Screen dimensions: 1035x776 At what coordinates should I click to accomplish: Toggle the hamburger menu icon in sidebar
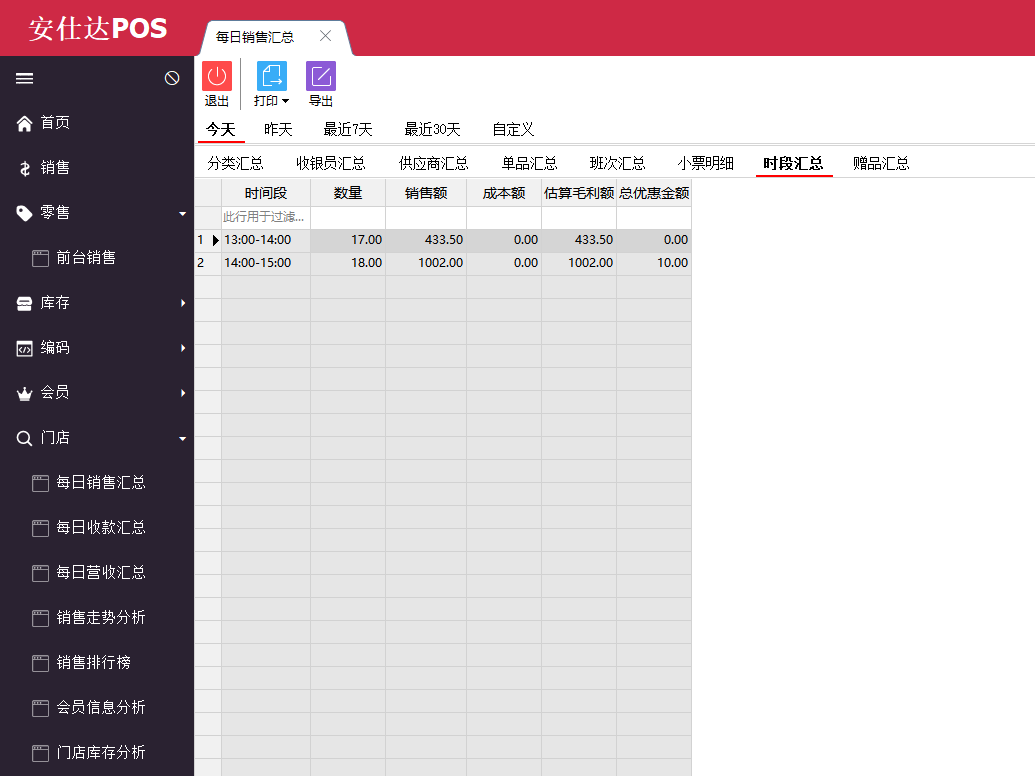tap(24, 79)
